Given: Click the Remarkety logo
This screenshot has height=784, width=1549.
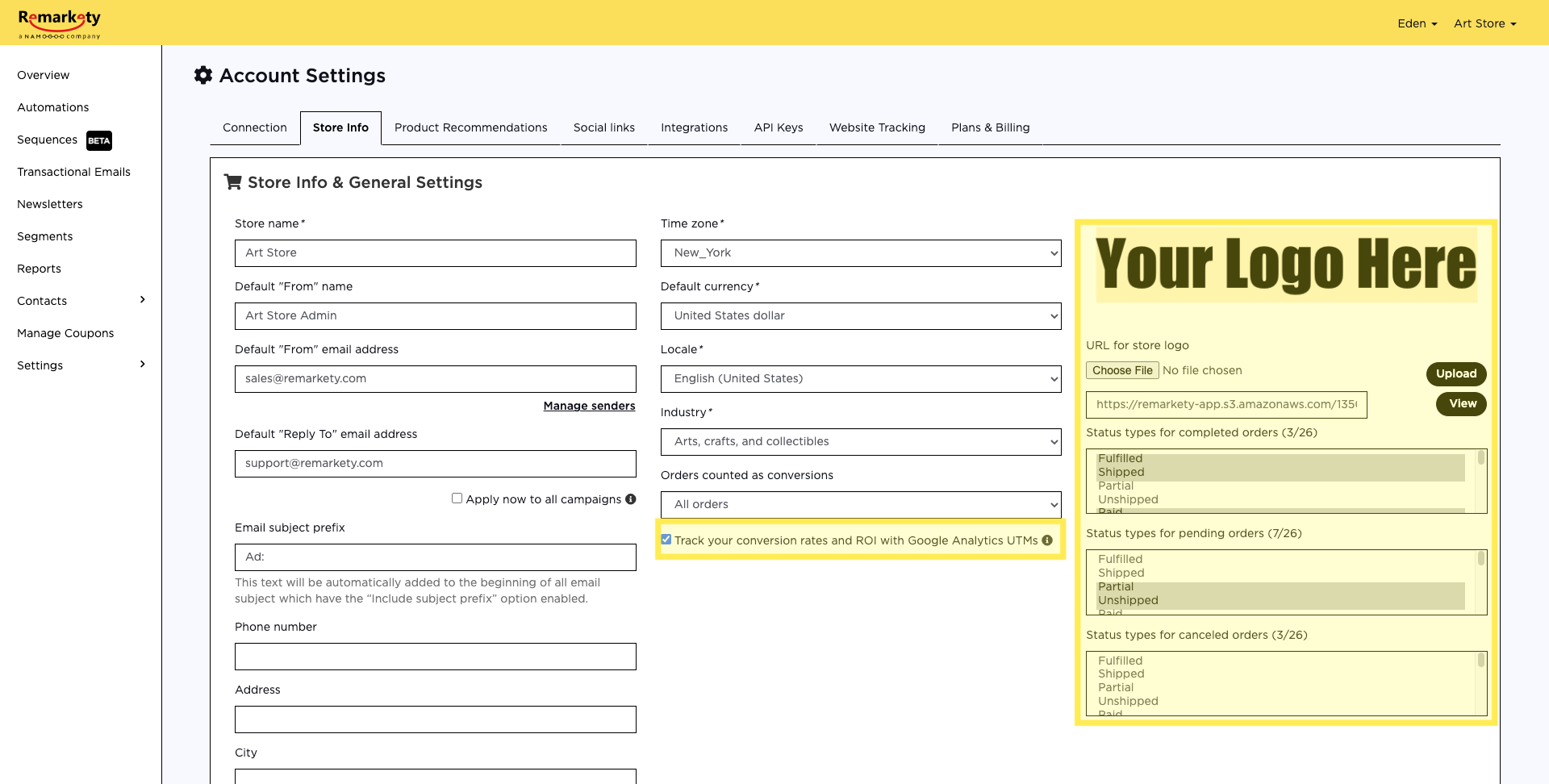Looking at the screenshot, I should click(x=60, y=24).
